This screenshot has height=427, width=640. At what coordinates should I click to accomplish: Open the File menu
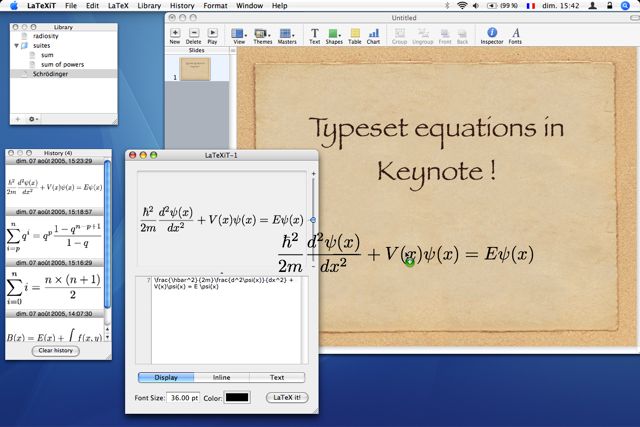pos(71,6)
